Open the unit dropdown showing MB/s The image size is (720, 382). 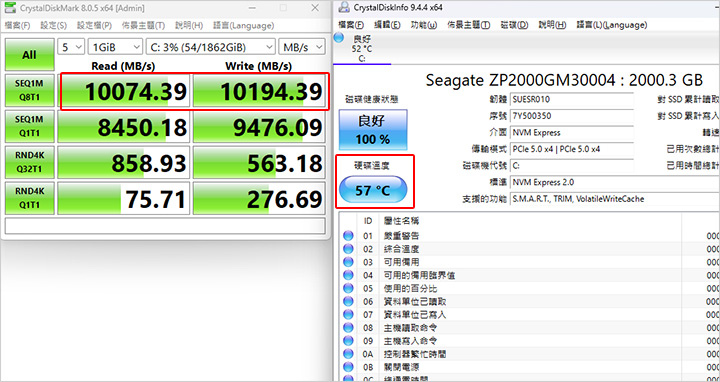click(x=302, y=47)
